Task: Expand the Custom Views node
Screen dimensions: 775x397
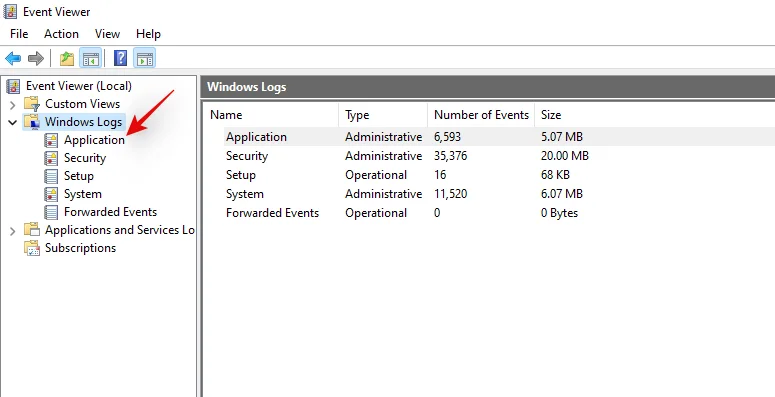Action: pos(13,104)
